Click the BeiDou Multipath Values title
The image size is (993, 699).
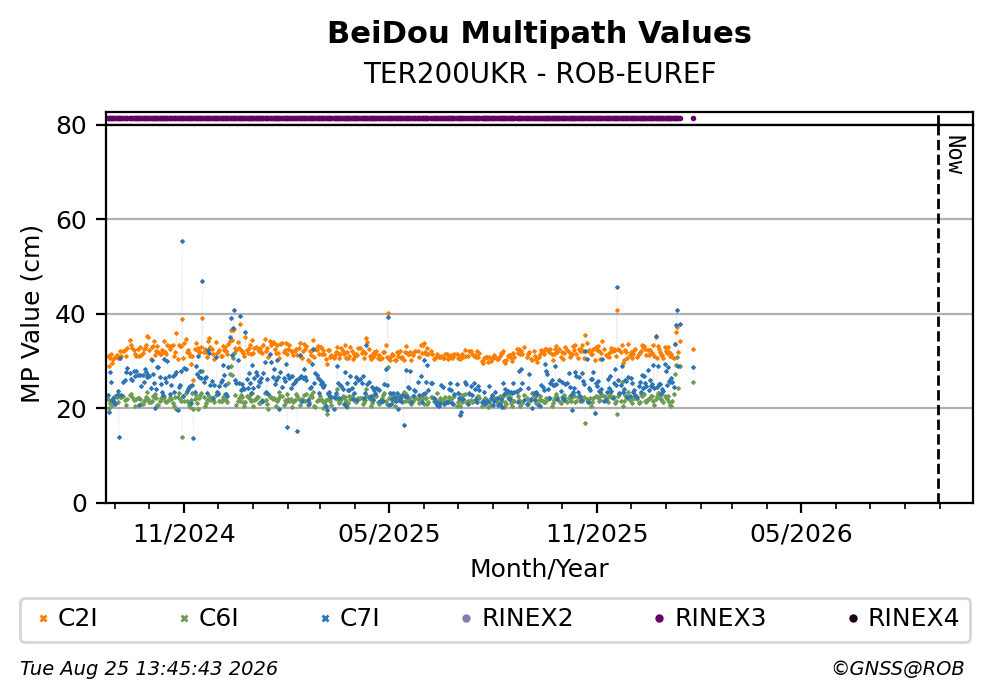[540, 33]
